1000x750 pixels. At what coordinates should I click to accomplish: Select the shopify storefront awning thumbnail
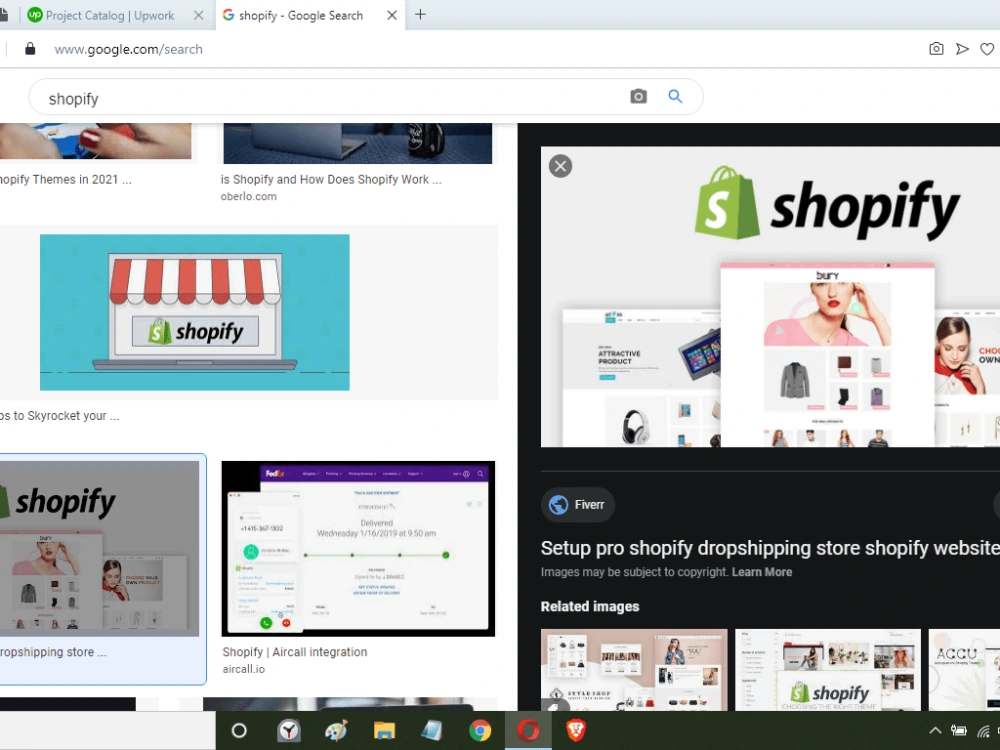click(x=195, y=312)
